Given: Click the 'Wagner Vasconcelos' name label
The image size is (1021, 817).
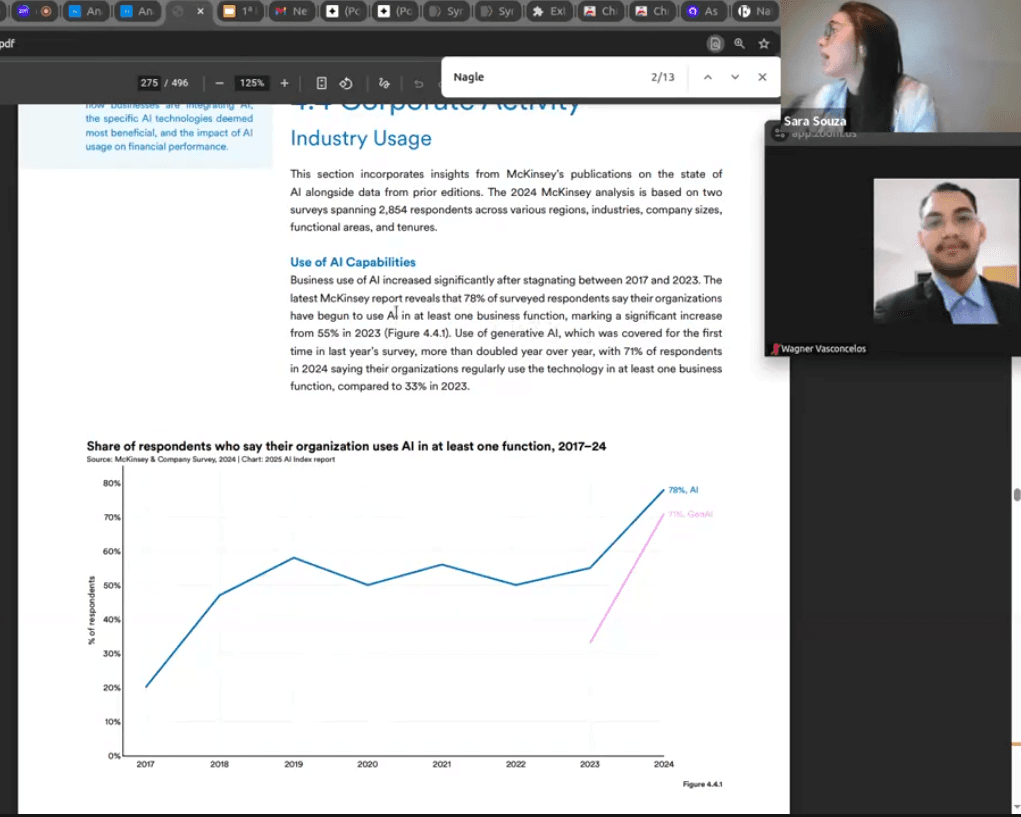Looking at the screenshot, I should [x=823, y=349].
